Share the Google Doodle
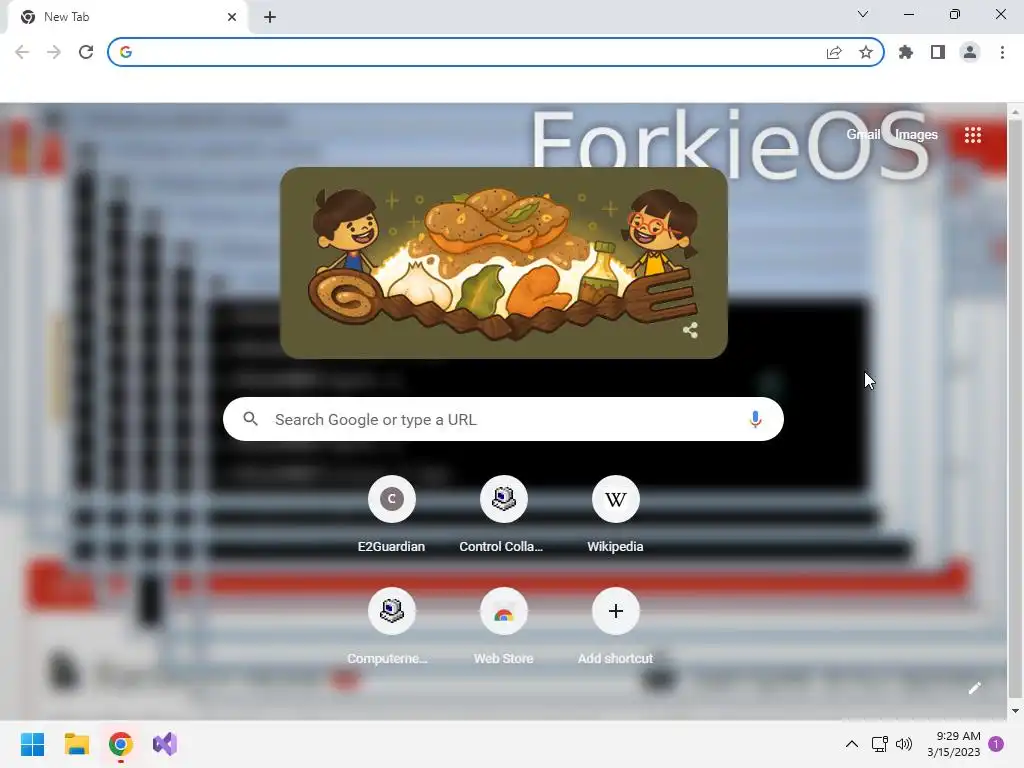Screen dimensions: 1024x768 (690, 330)
